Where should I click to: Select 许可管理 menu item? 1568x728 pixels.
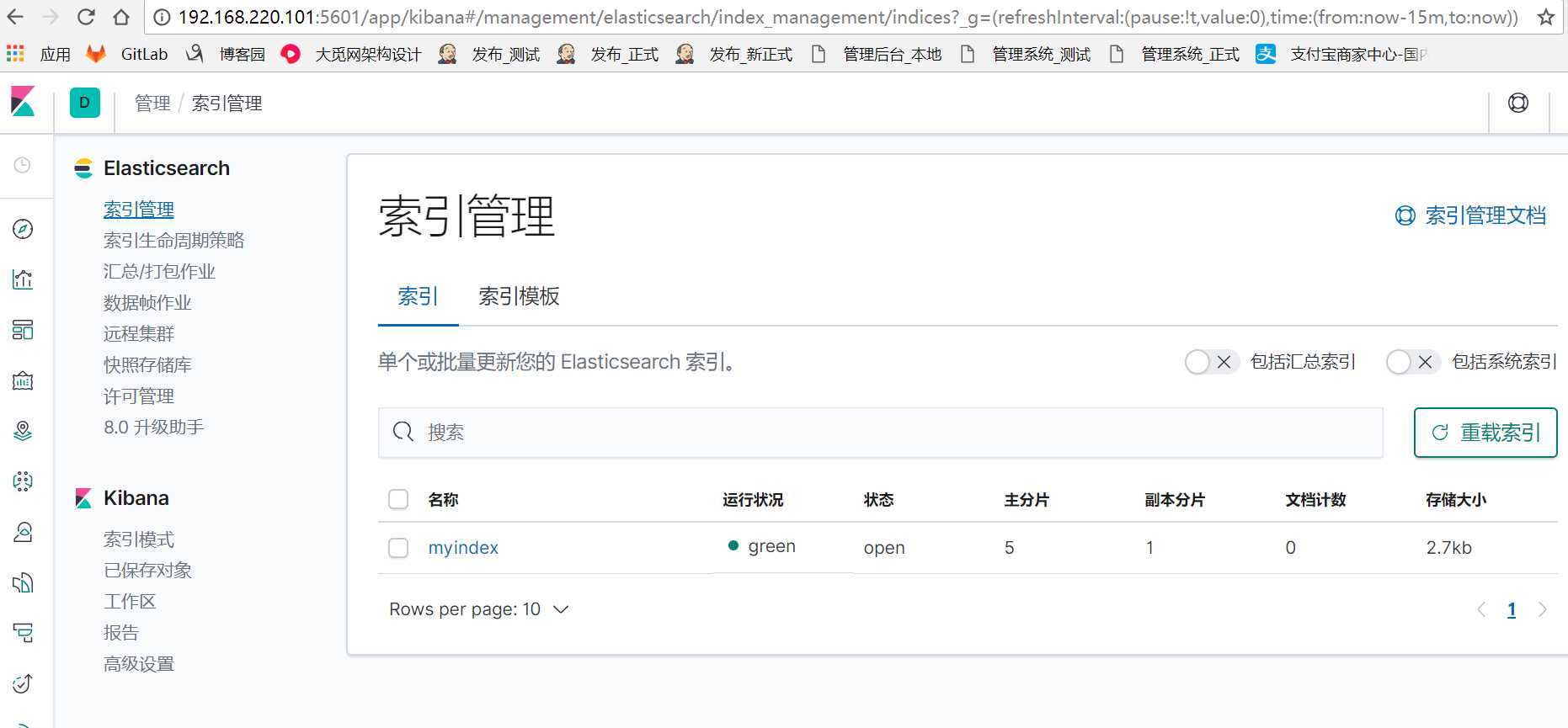[139, 396]
